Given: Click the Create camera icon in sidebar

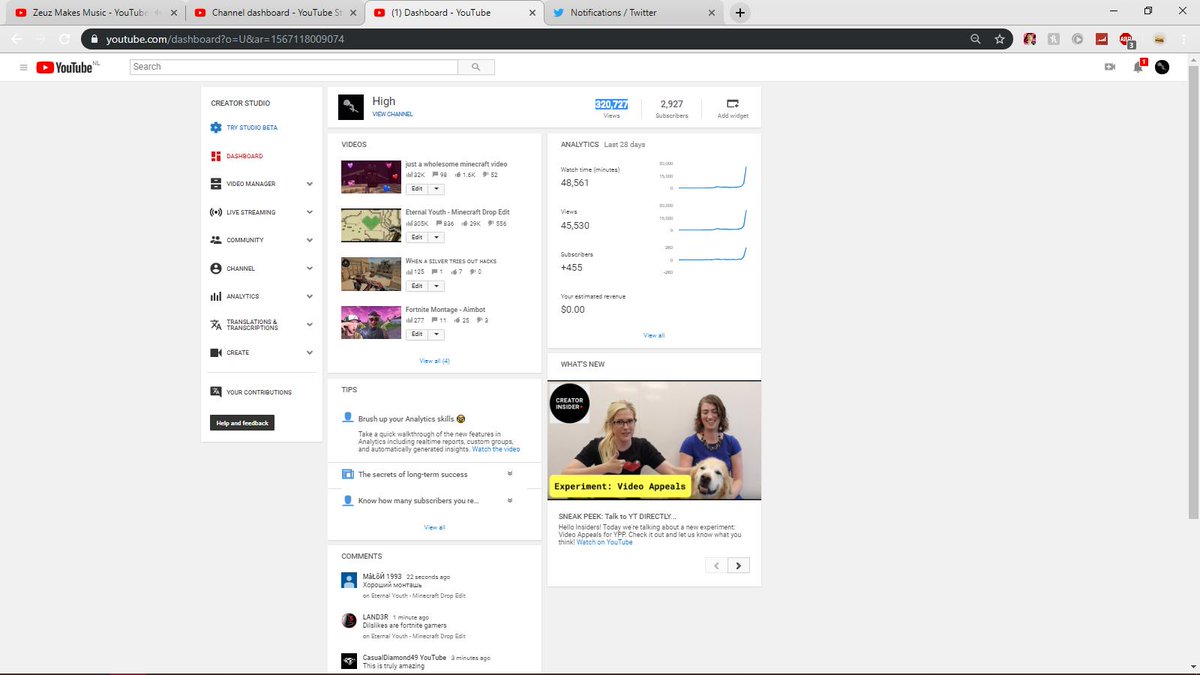Looking at the screenshot, I should coord(216,353).
